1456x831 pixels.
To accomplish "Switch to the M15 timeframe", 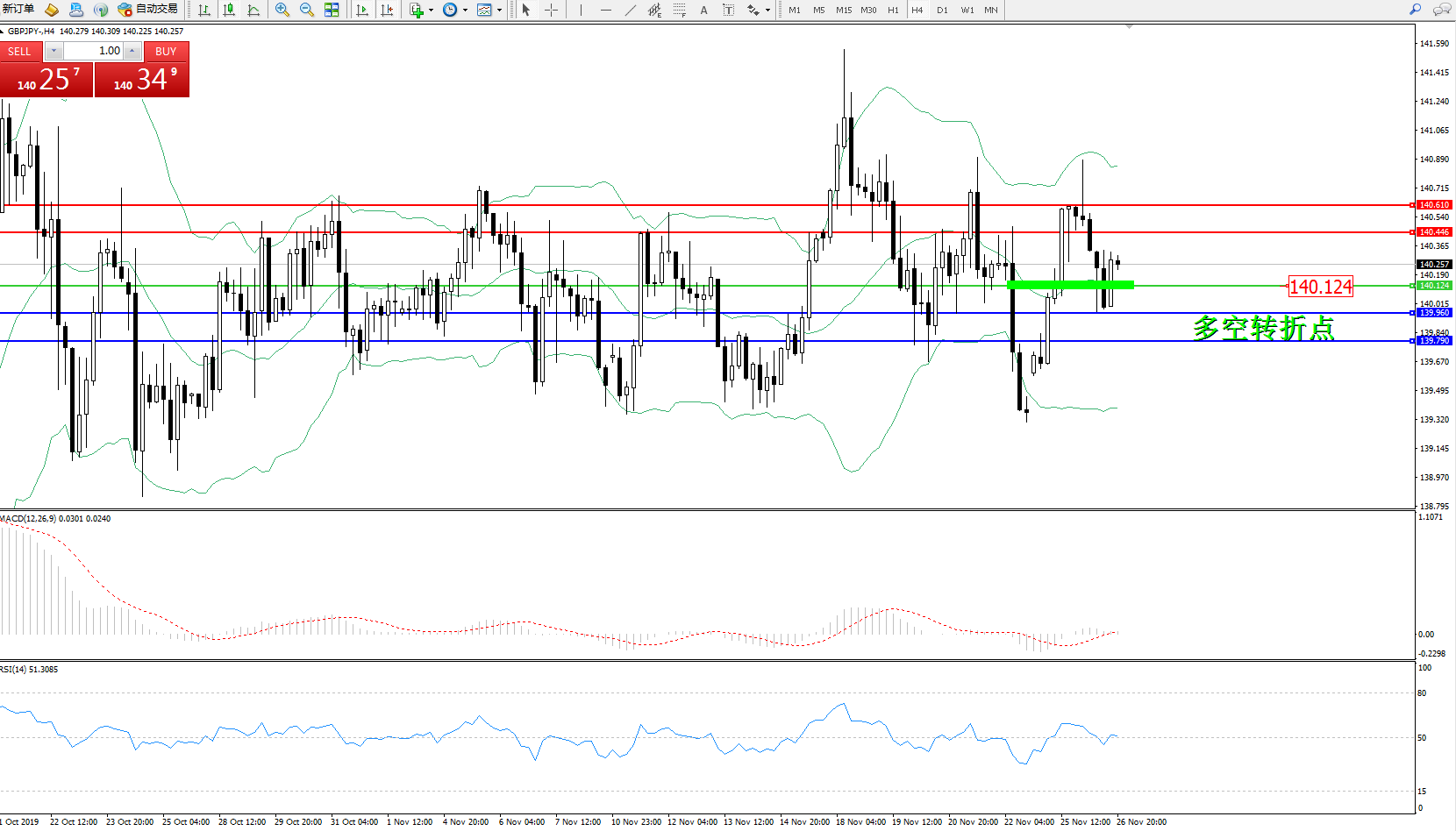I will pos(843,10).
